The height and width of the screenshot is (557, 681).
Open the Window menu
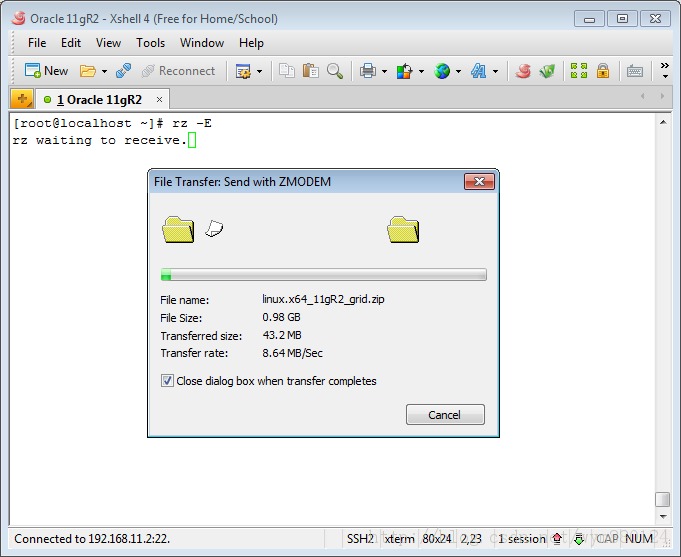202,43
